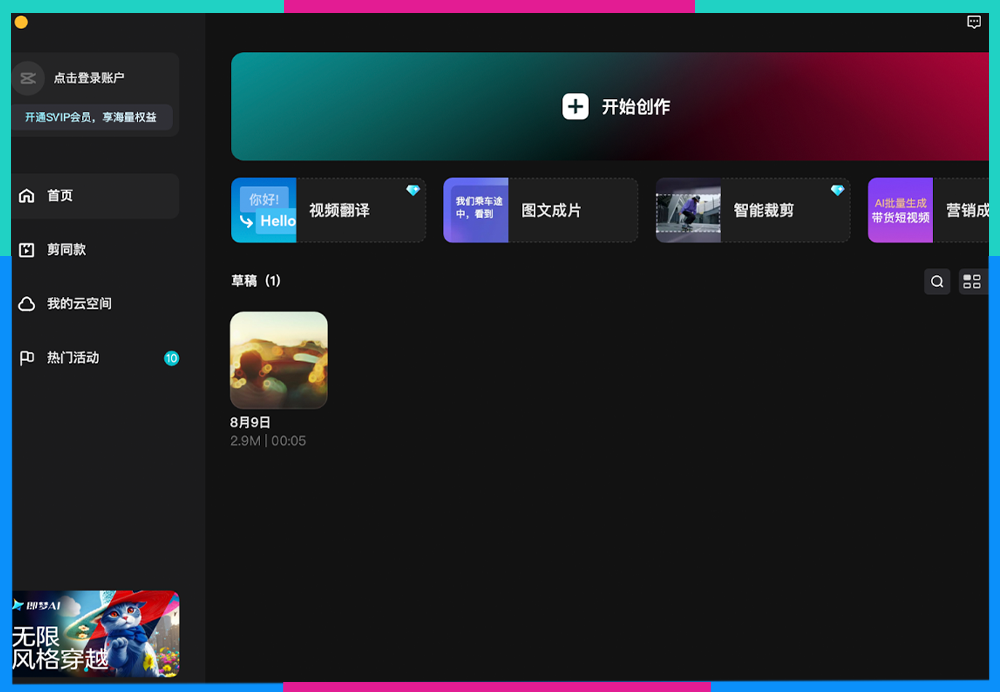Open the feedback message icon at top right

tap(974, 22)
